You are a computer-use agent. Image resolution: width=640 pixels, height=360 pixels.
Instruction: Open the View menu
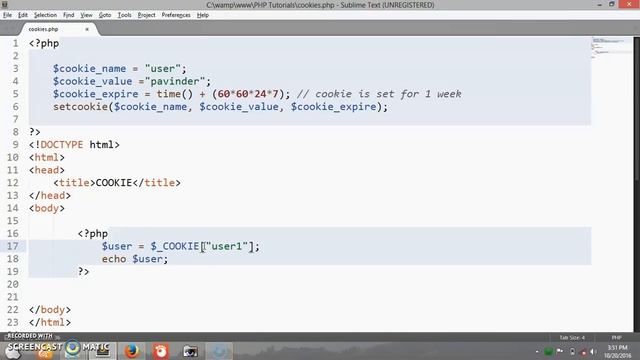86,15
